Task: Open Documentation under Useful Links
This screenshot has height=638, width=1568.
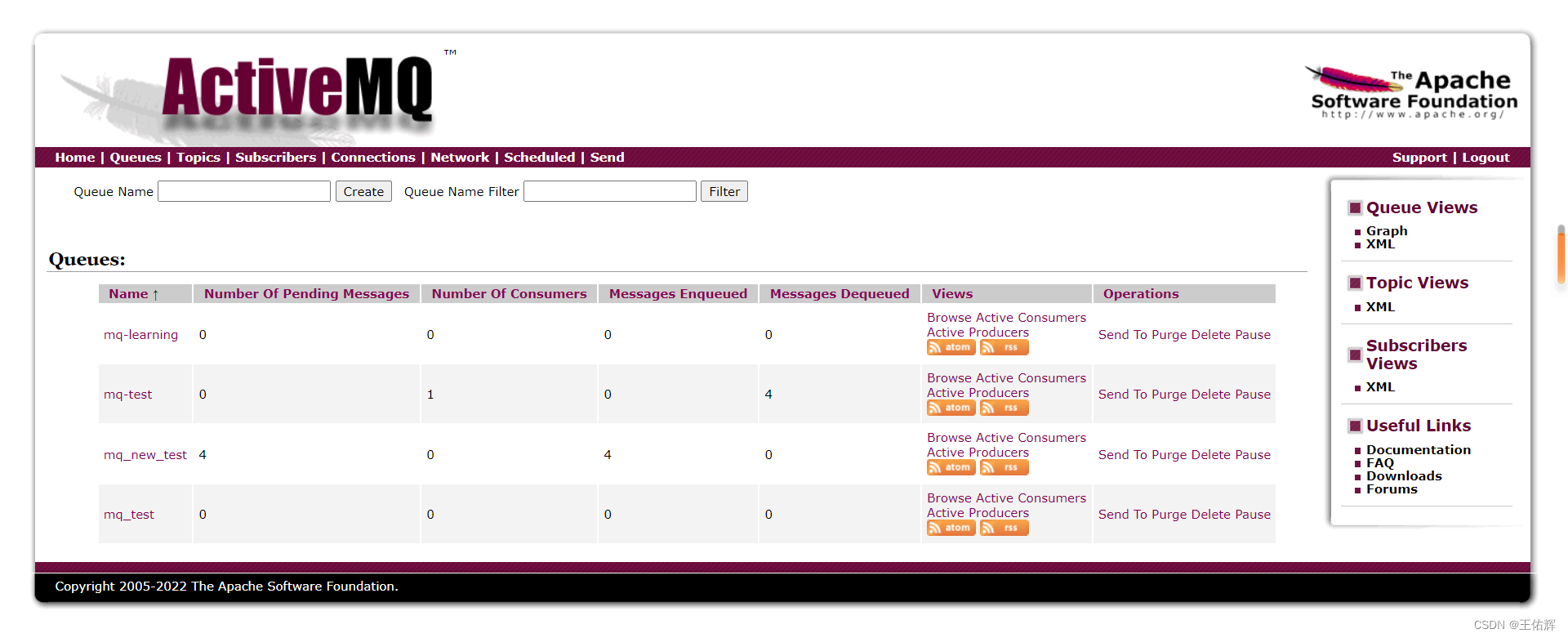Action: [1419, 450]
